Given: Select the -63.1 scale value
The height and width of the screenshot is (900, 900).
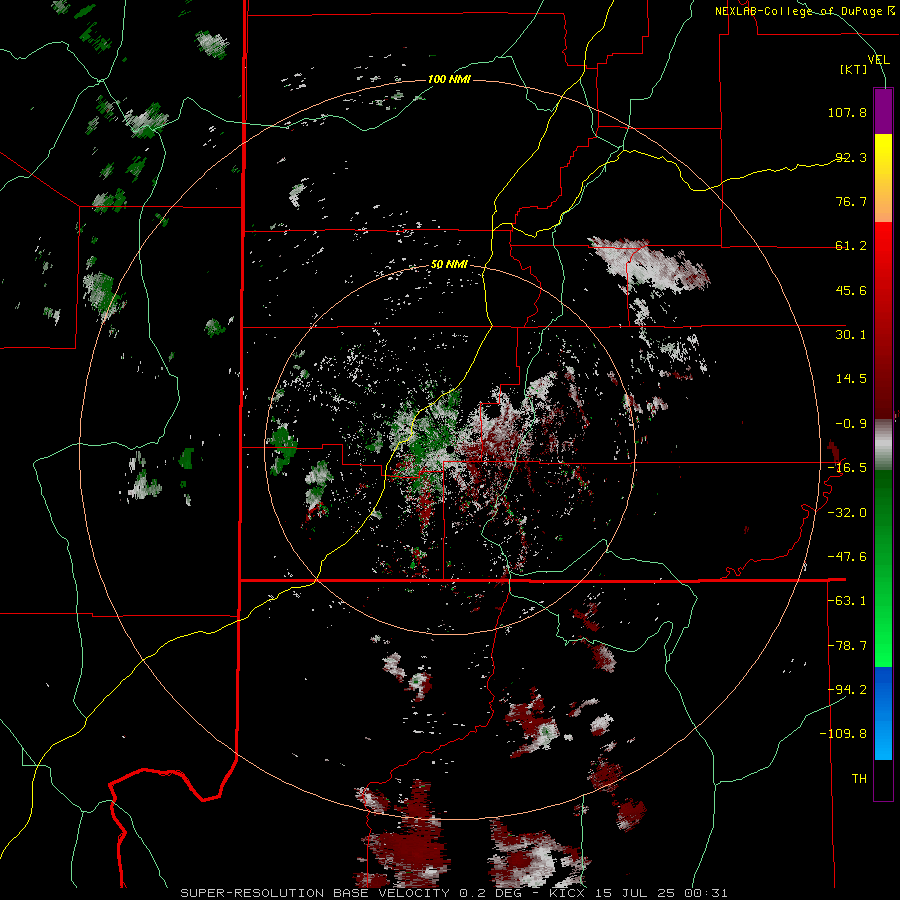Looking at the screenshot, I should tap(847, 601).
